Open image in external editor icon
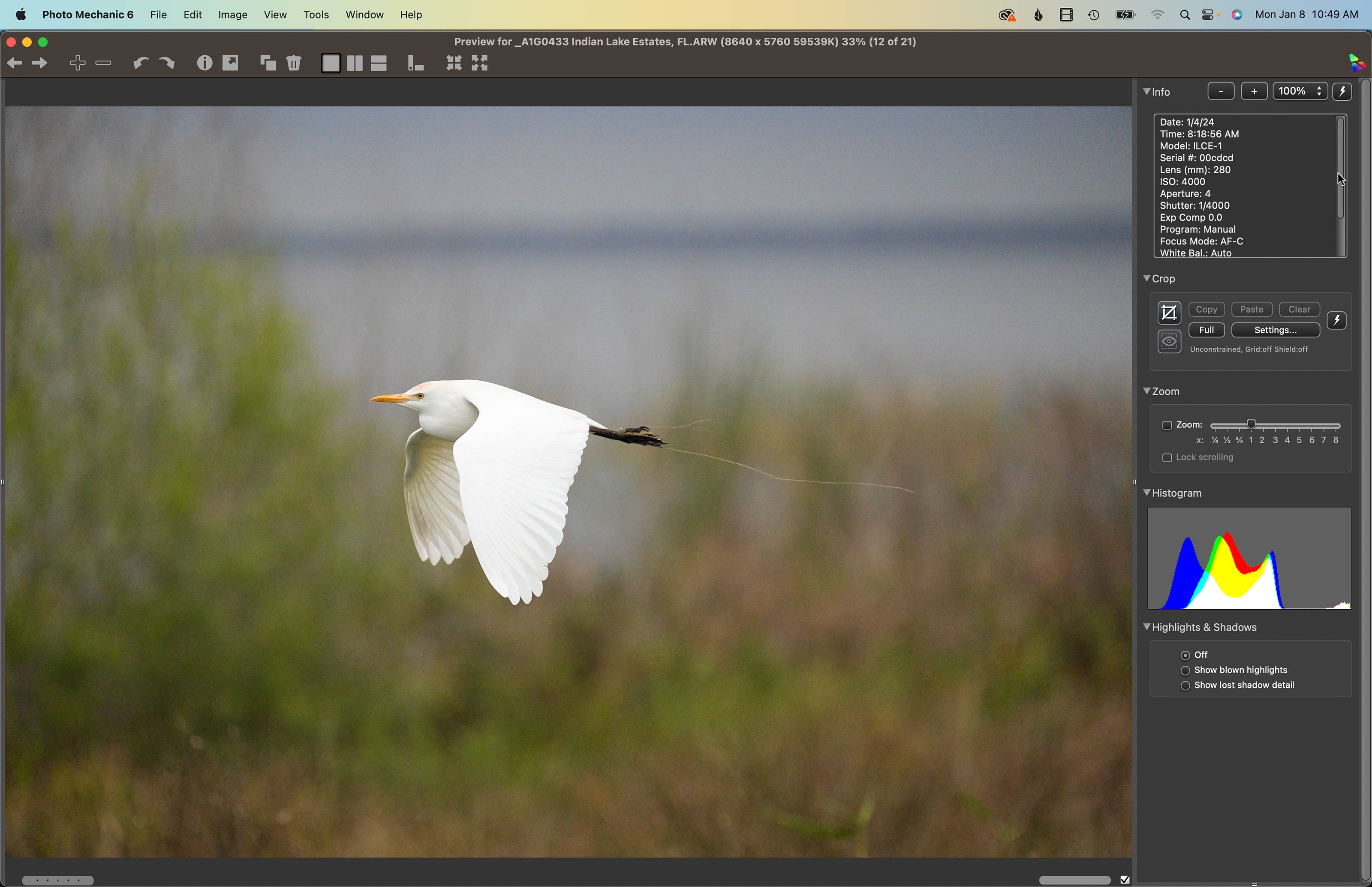The image size is (1372, 887). tap(231, 63)
